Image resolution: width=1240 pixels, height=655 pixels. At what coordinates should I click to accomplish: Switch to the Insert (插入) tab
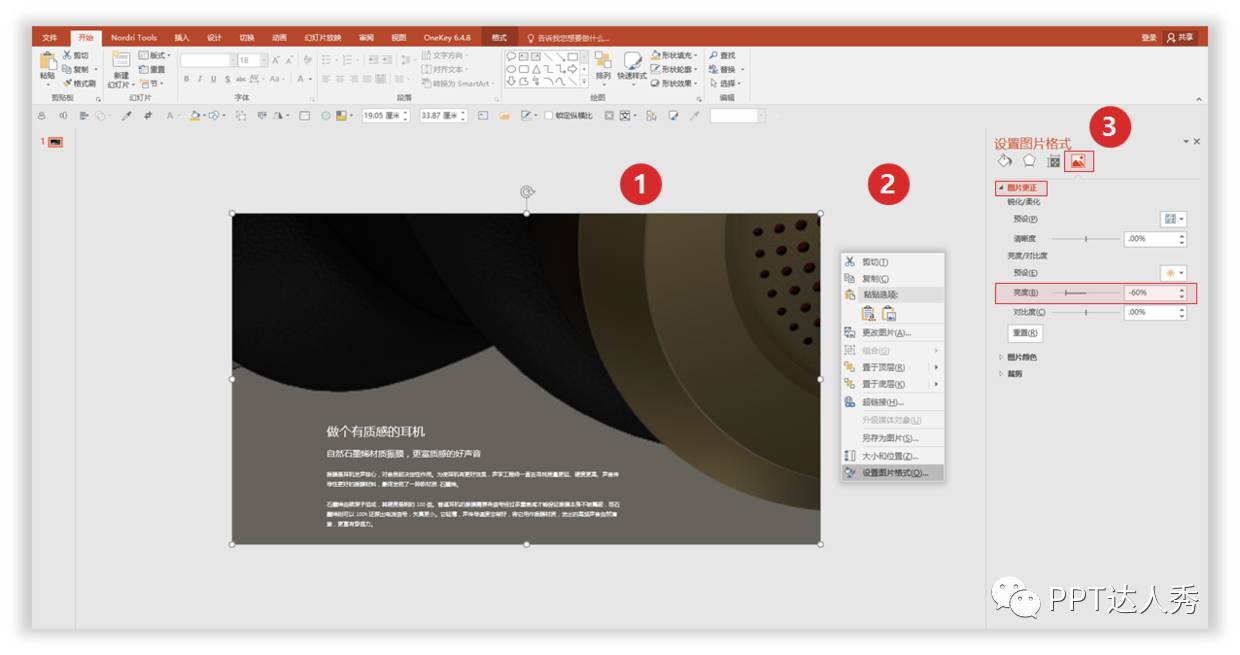(181, 37)
